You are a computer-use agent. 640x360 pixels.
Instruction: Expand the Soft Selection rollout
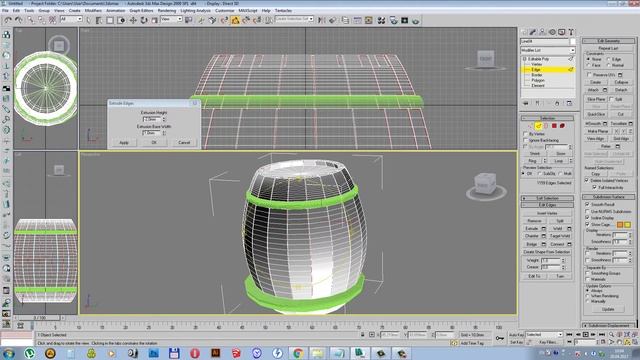[547, 198]
